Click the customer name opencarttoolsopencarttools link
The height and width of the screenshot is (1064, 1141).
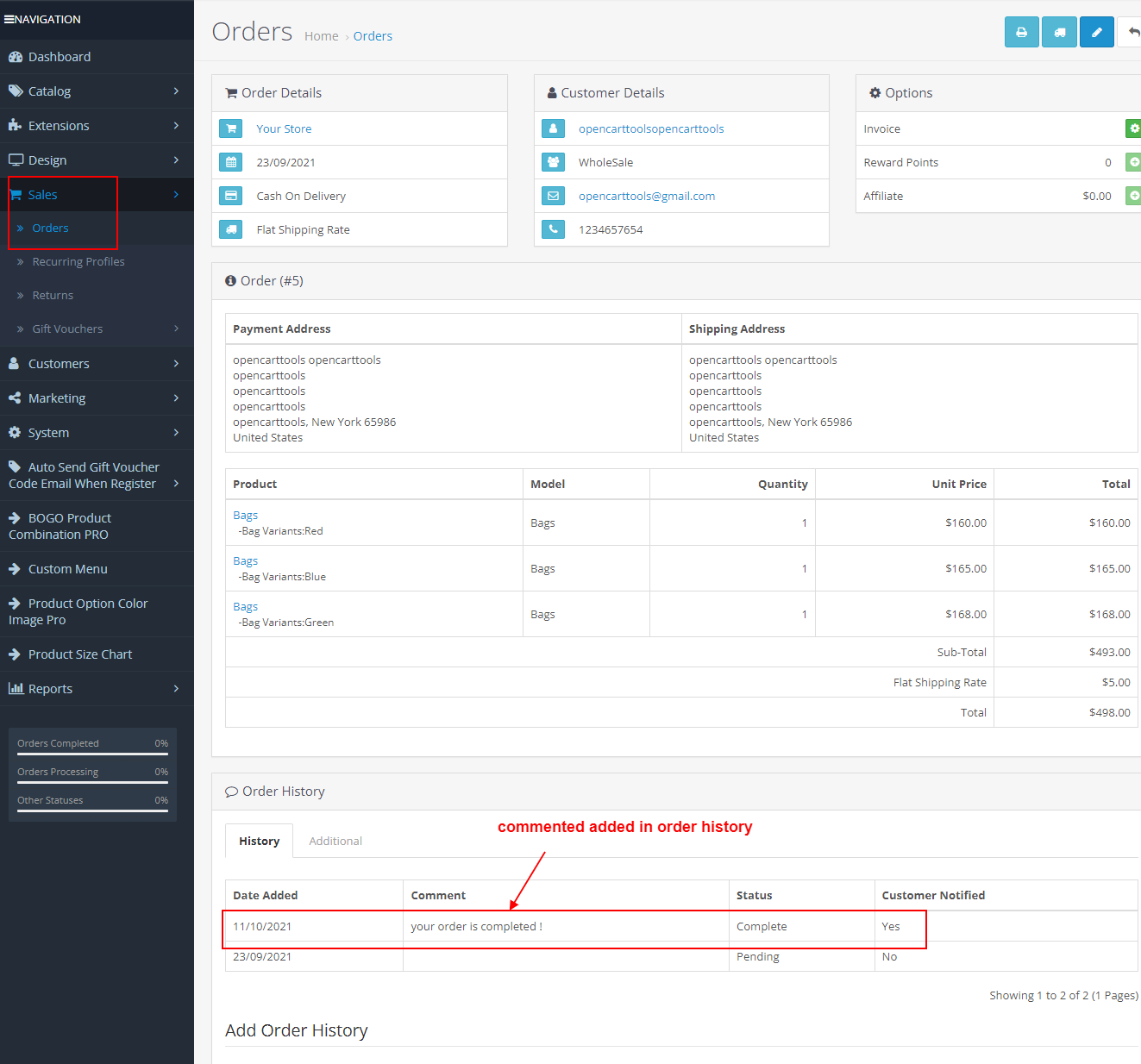[651, 128]
